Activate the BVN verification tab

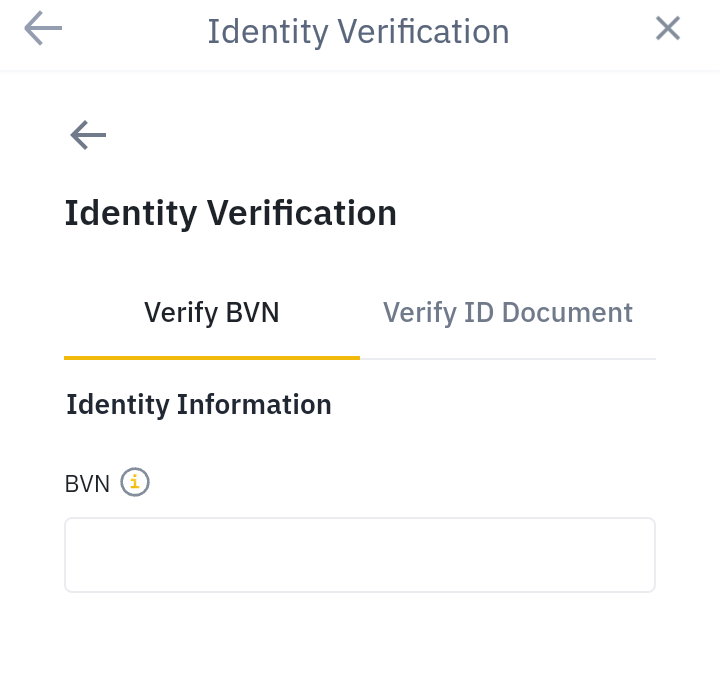click(211, 313)
